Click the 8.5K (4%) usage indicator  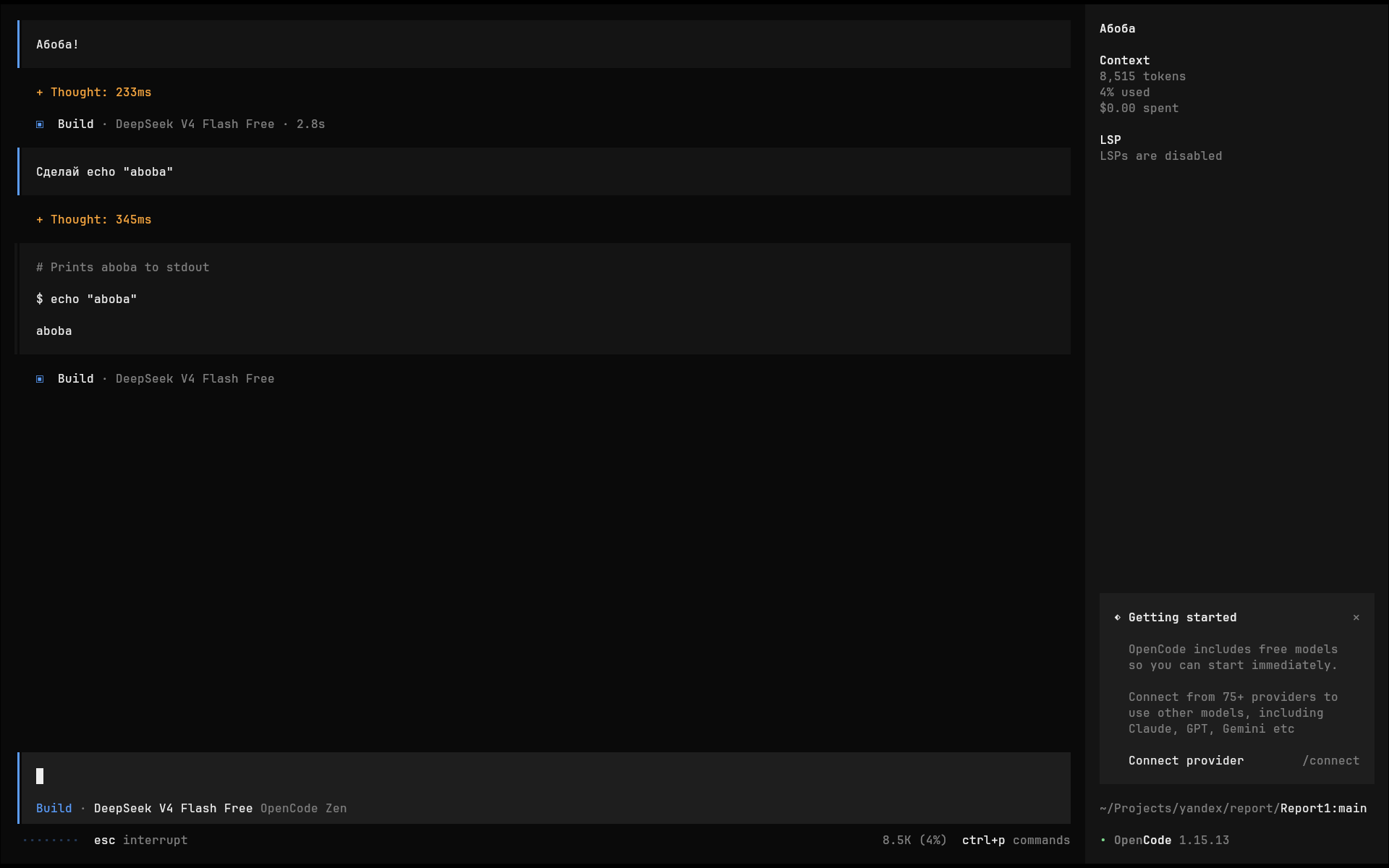click(915, 841)
